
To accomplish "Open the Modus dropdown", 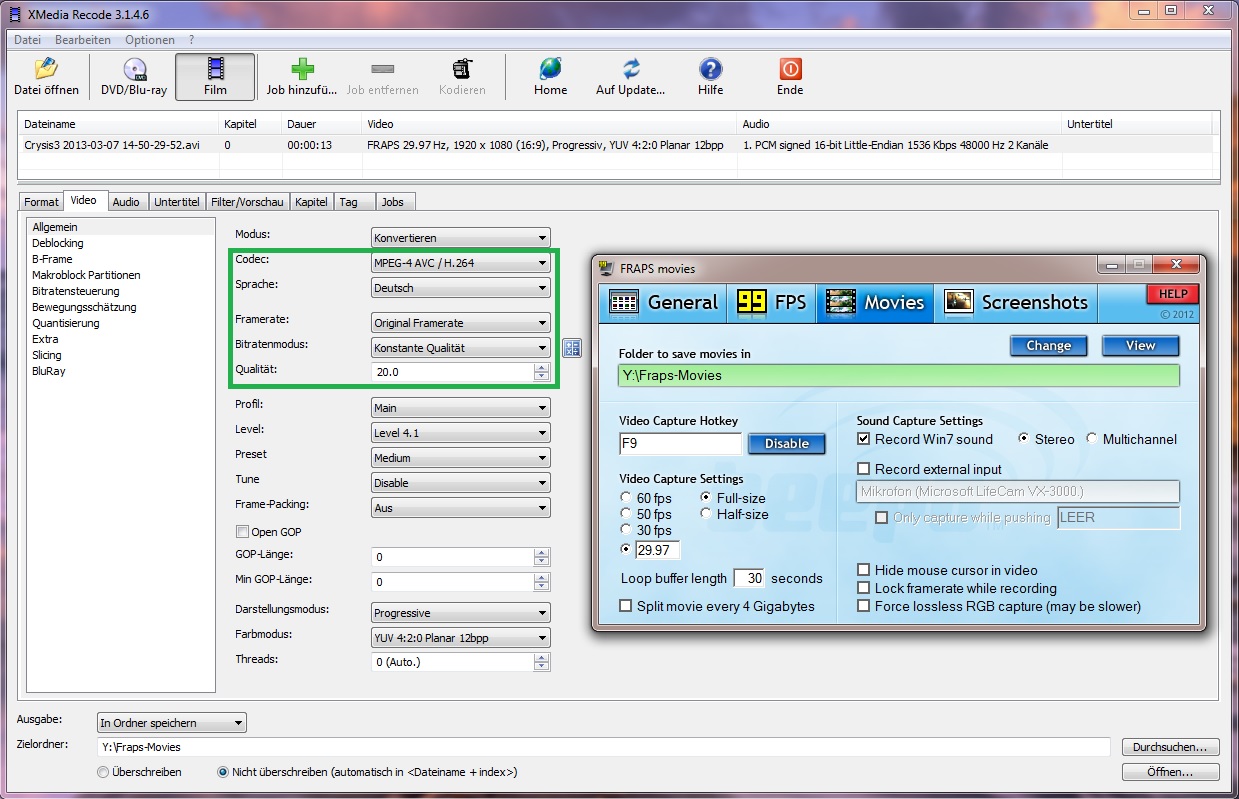I will click(460, 238).
